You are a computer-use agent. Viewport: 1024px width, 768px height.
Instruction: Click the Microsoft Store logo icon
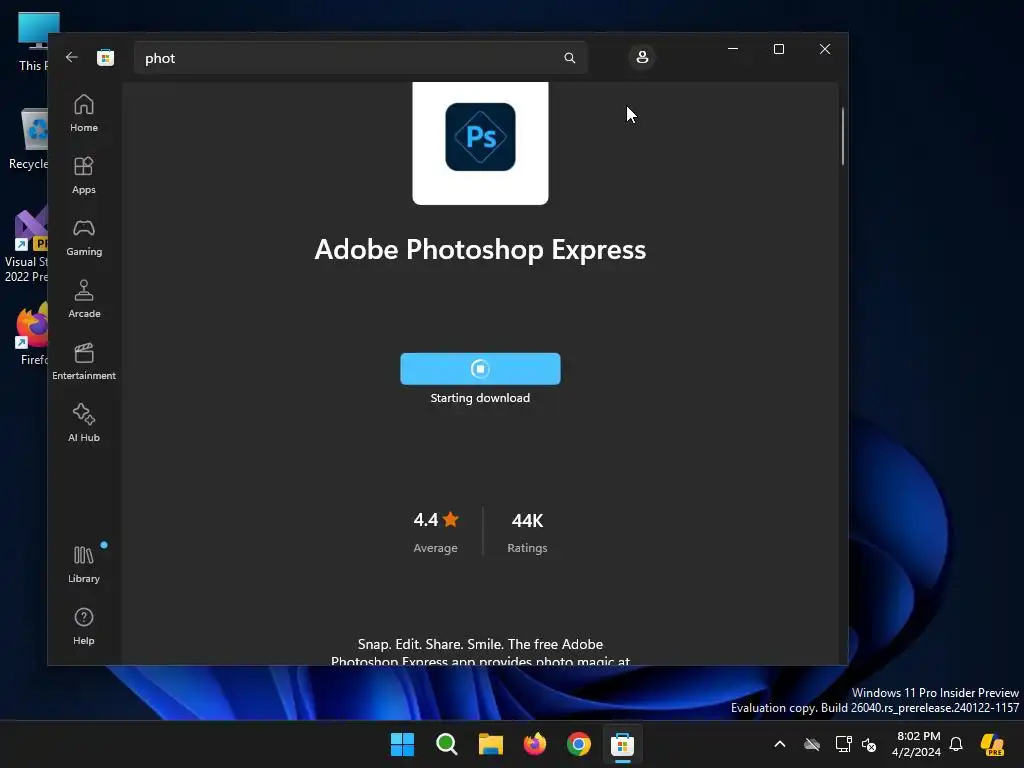click(105, 57)
